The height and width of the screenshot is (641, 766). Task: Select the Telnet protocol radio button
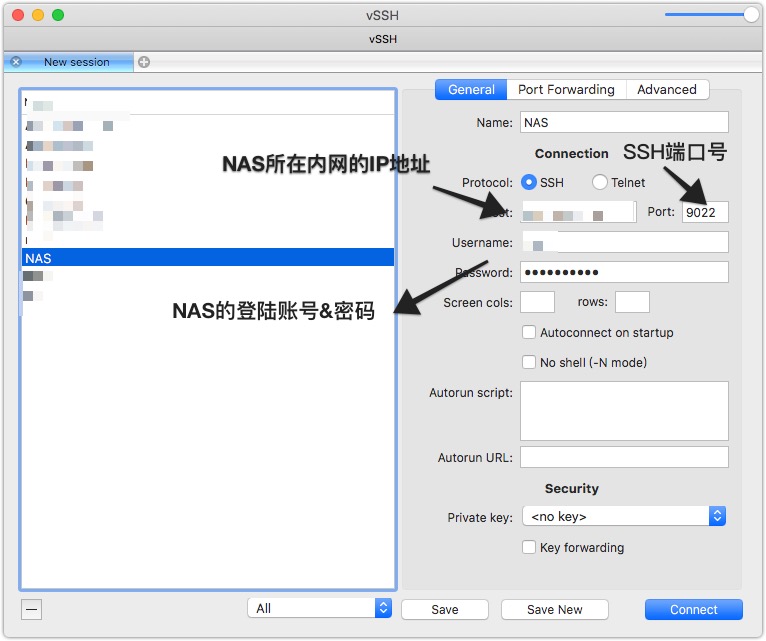tap(599, 182)
